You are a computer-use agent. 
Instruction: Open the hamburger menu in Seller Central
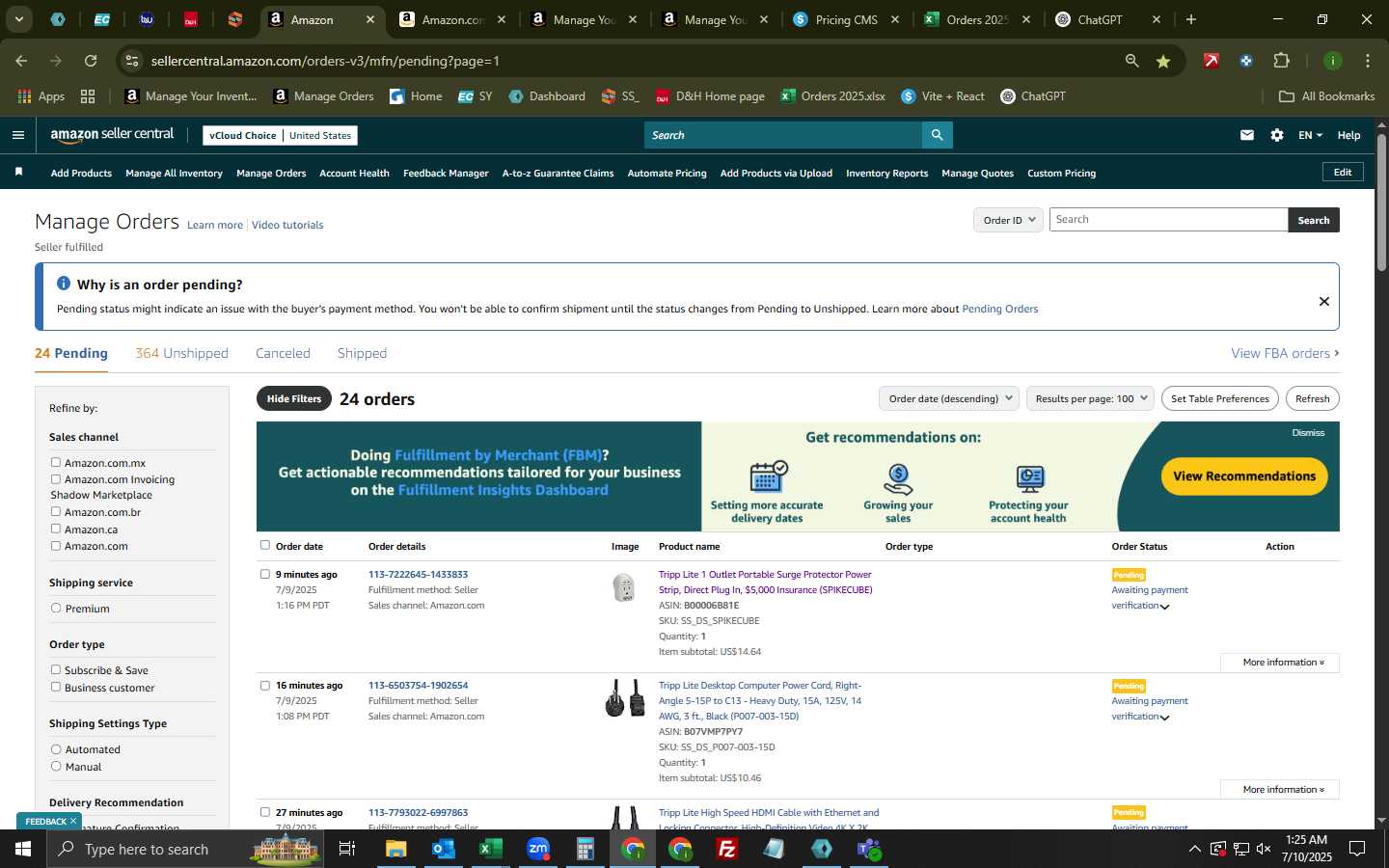coord(18,135)
